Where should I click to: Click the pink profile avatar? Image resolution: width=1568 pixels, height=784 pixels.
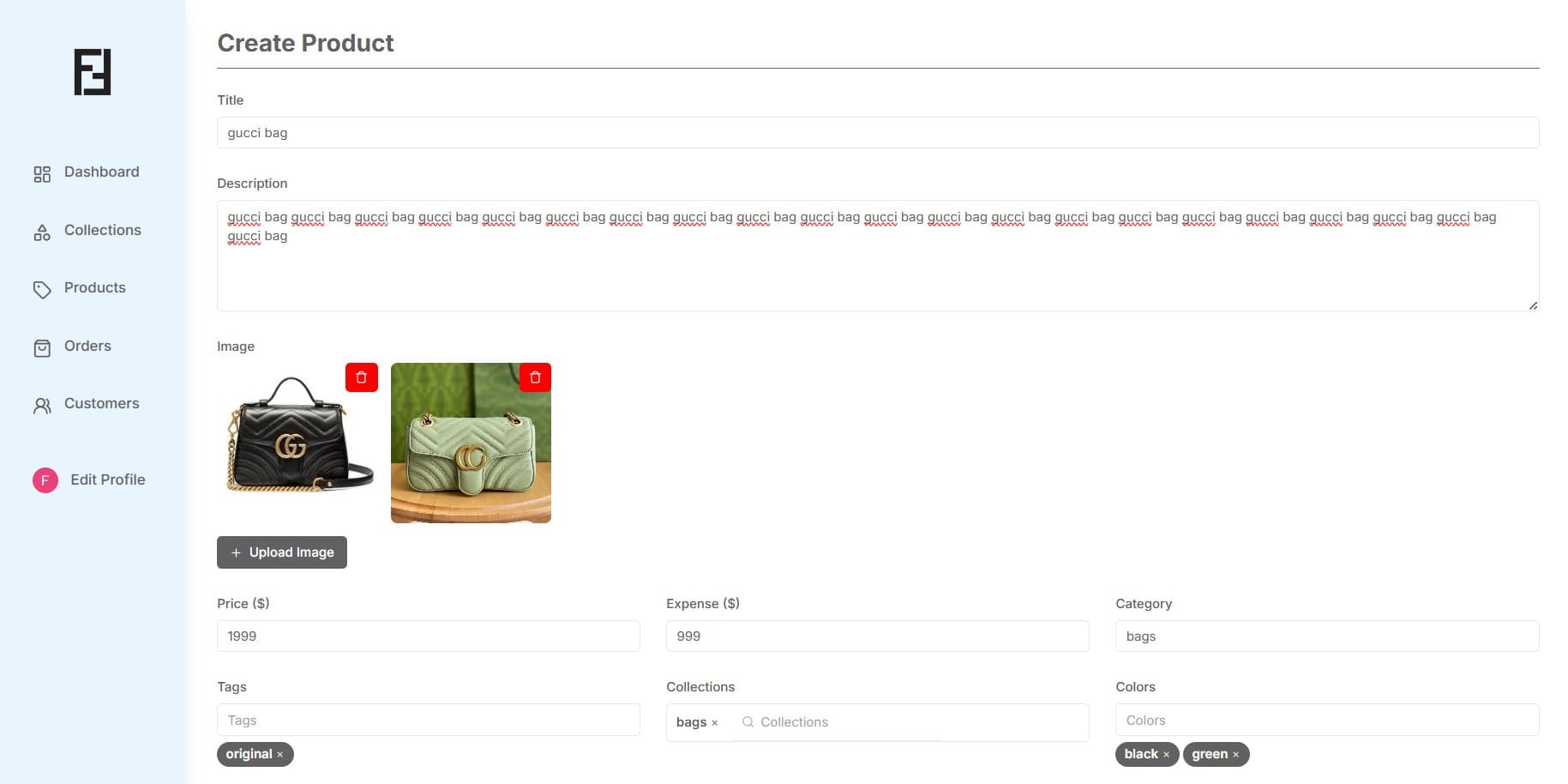point(45,480)
